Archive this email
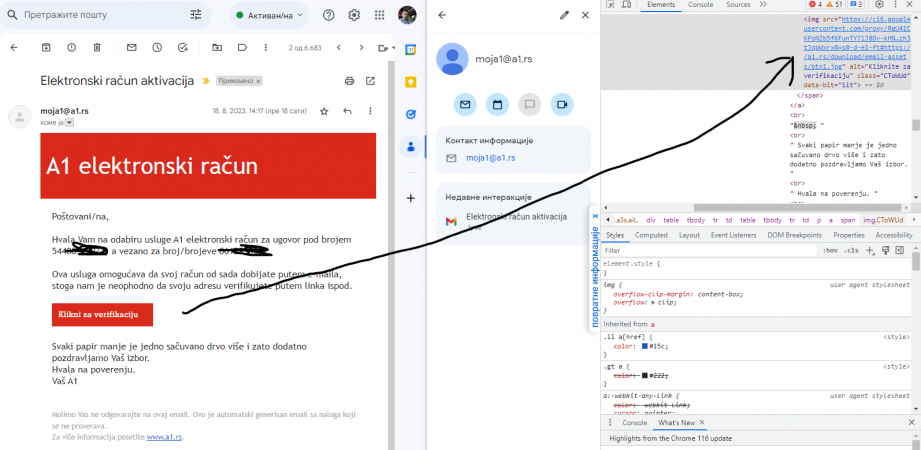 click(46, 48)
